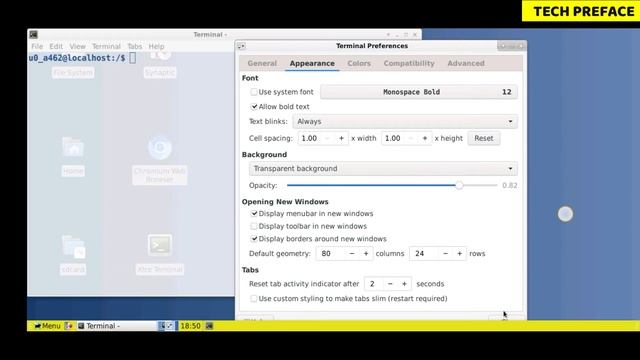The width and height of the screenshot is (640, 360).
Task: Select the Terminal entry in the taskbar
Action: pos(116,326)
